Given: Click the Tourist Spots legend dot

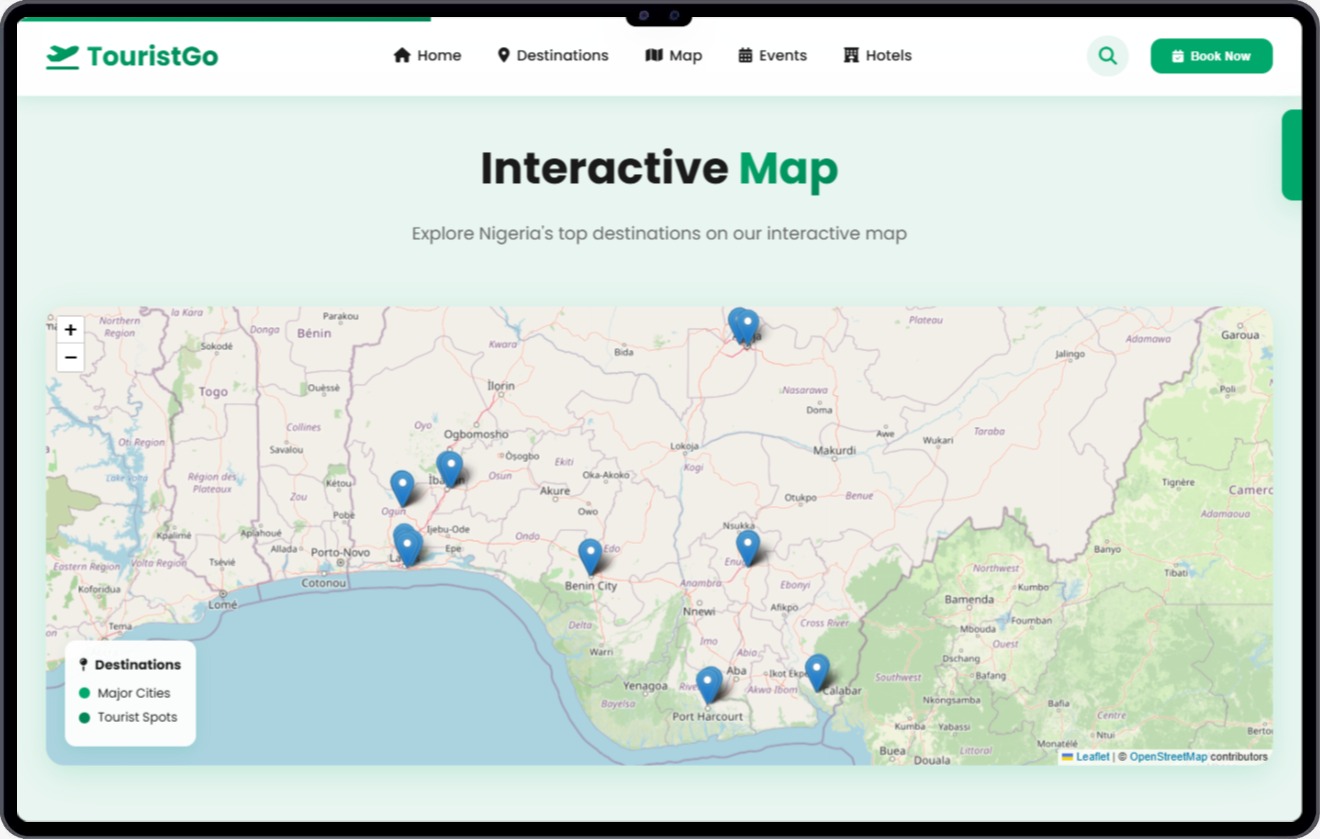Looking at the screenshot, I should [84, 717].
